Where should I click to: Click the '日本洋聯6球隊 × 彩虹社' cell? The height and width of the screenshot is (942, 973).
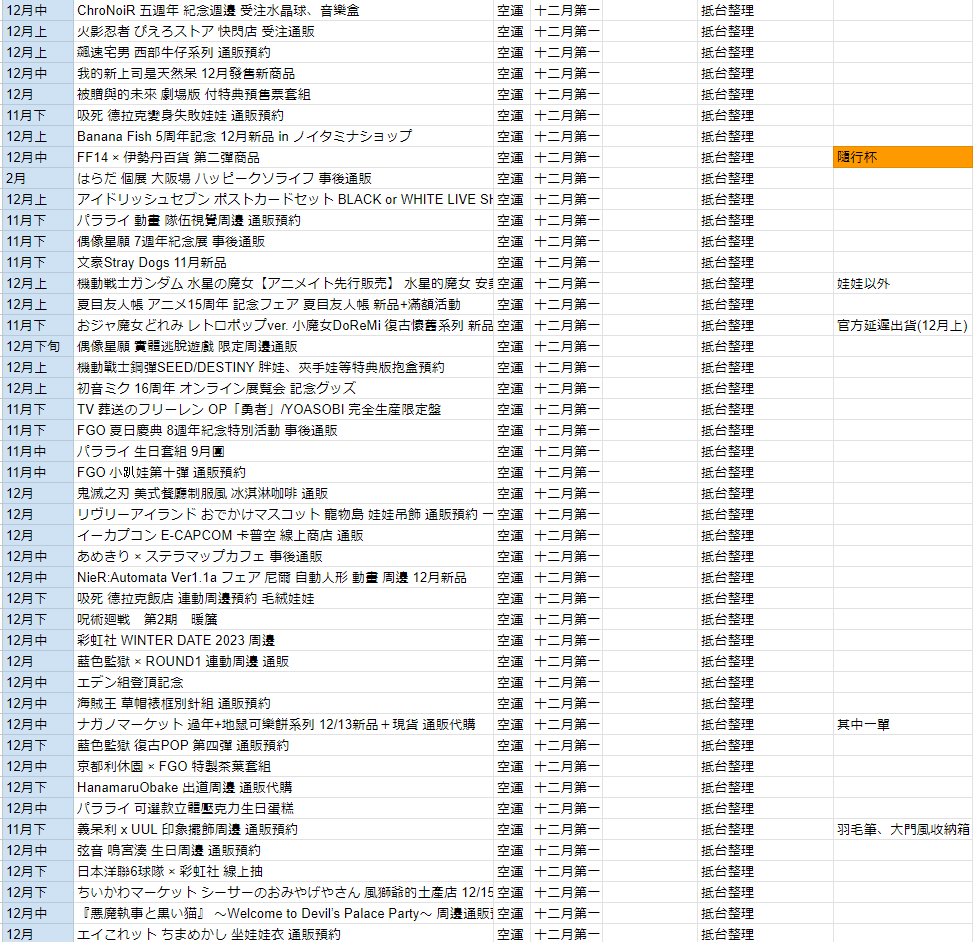[284, 871]
